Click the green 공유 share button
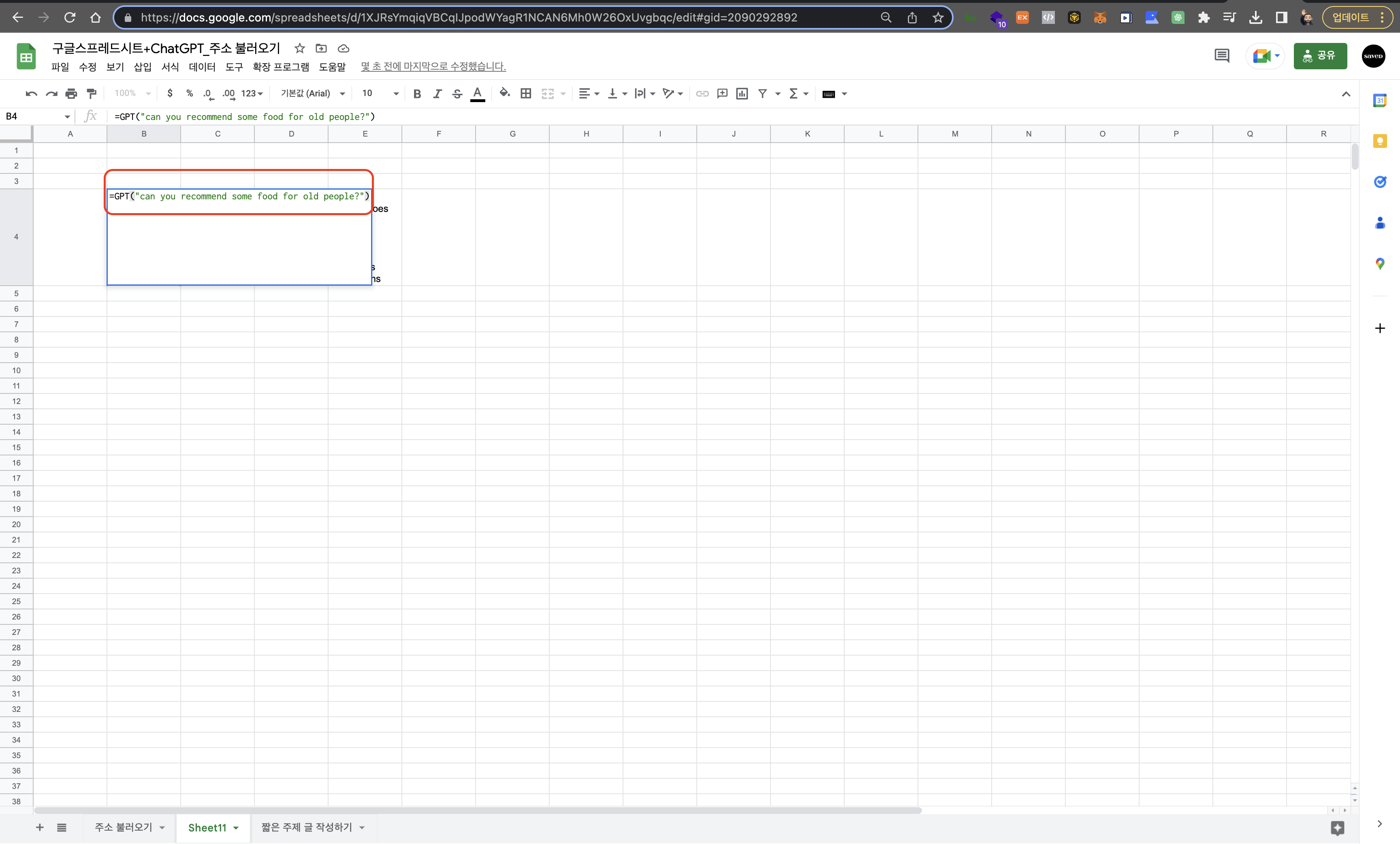The image size is (1400, 844). (1320, 56)
